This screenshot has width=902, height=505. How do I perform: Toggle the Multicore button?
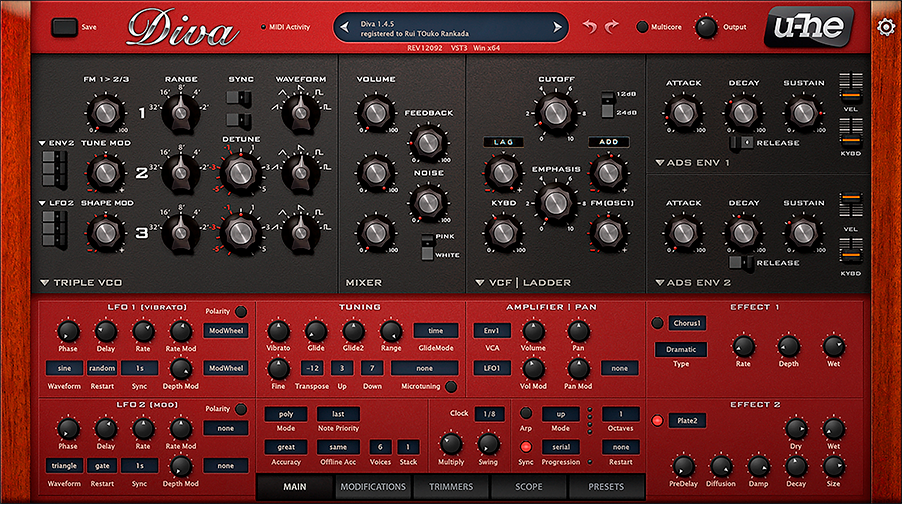[x=642, y=27]
